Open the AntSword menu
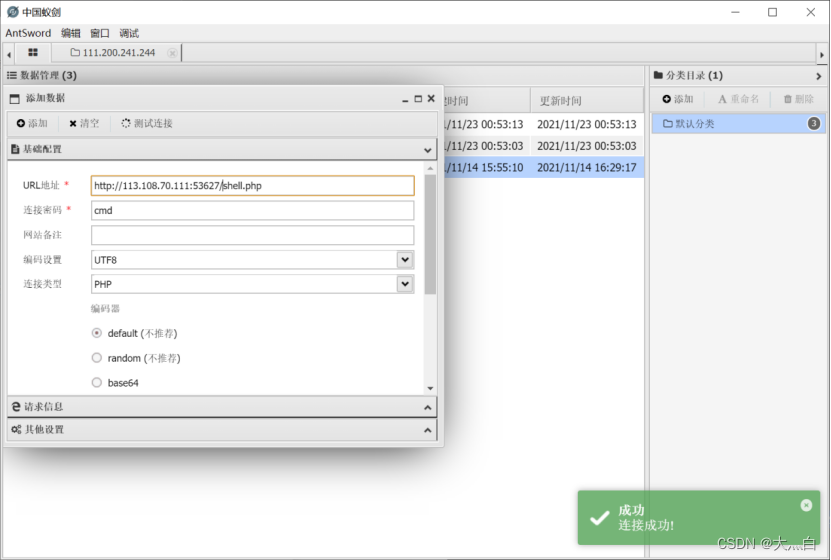831x560 pixels. coord(28,33)
